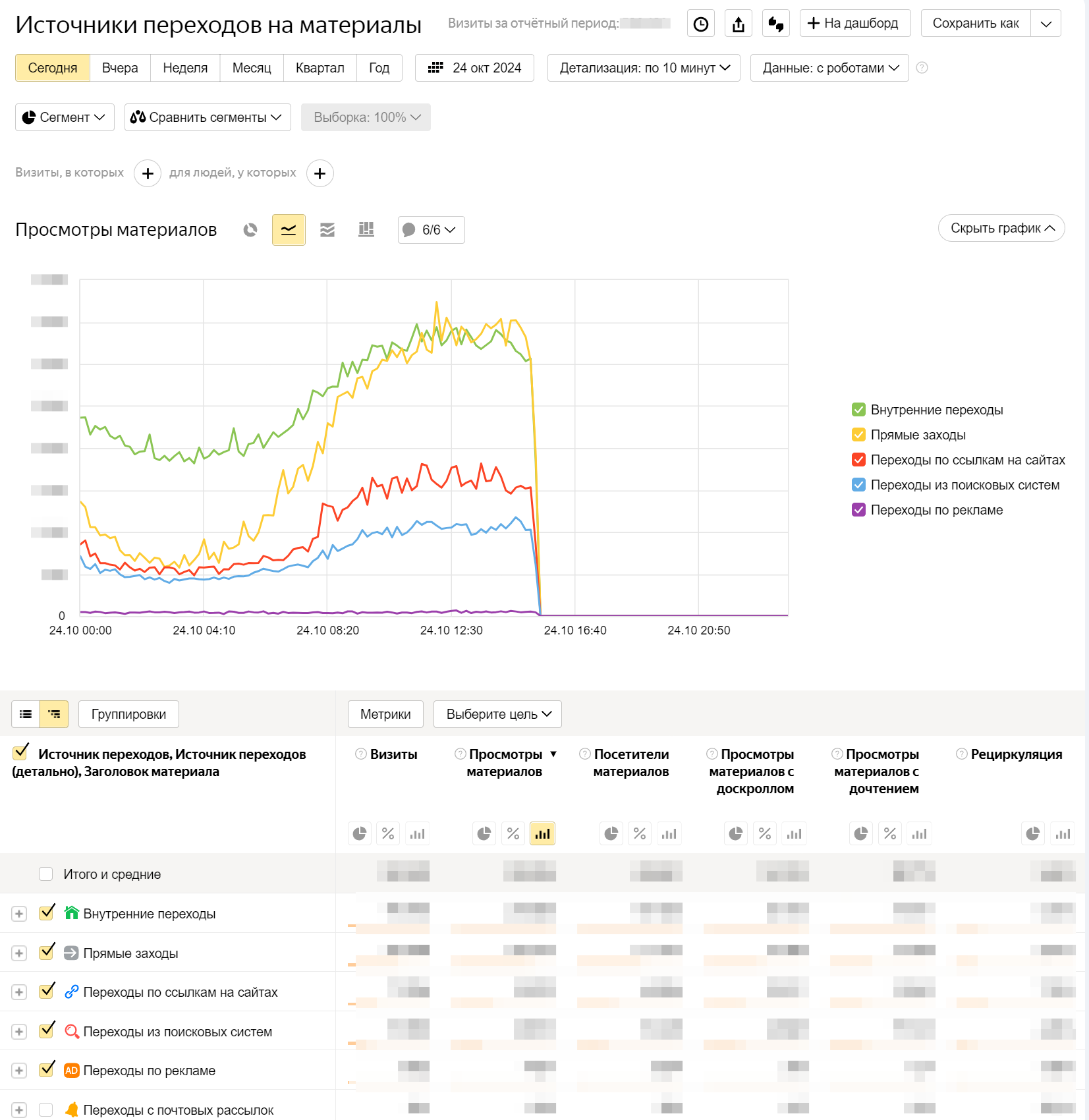Switch period to Неделя tab
This screenshot has width=1089, height=1120.
tap(185, 68)
